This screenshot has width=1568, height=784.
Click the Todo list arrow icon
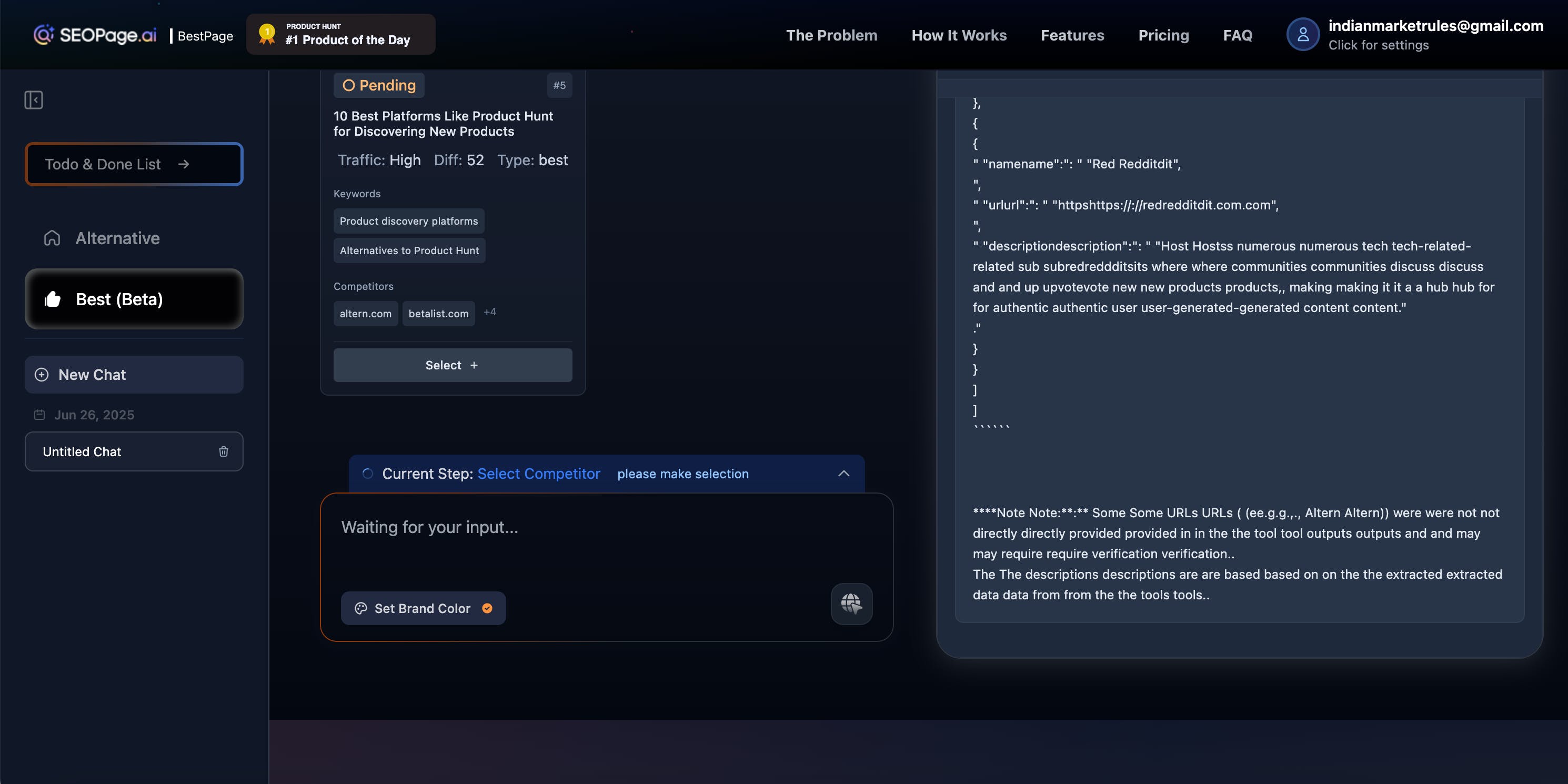183,164
